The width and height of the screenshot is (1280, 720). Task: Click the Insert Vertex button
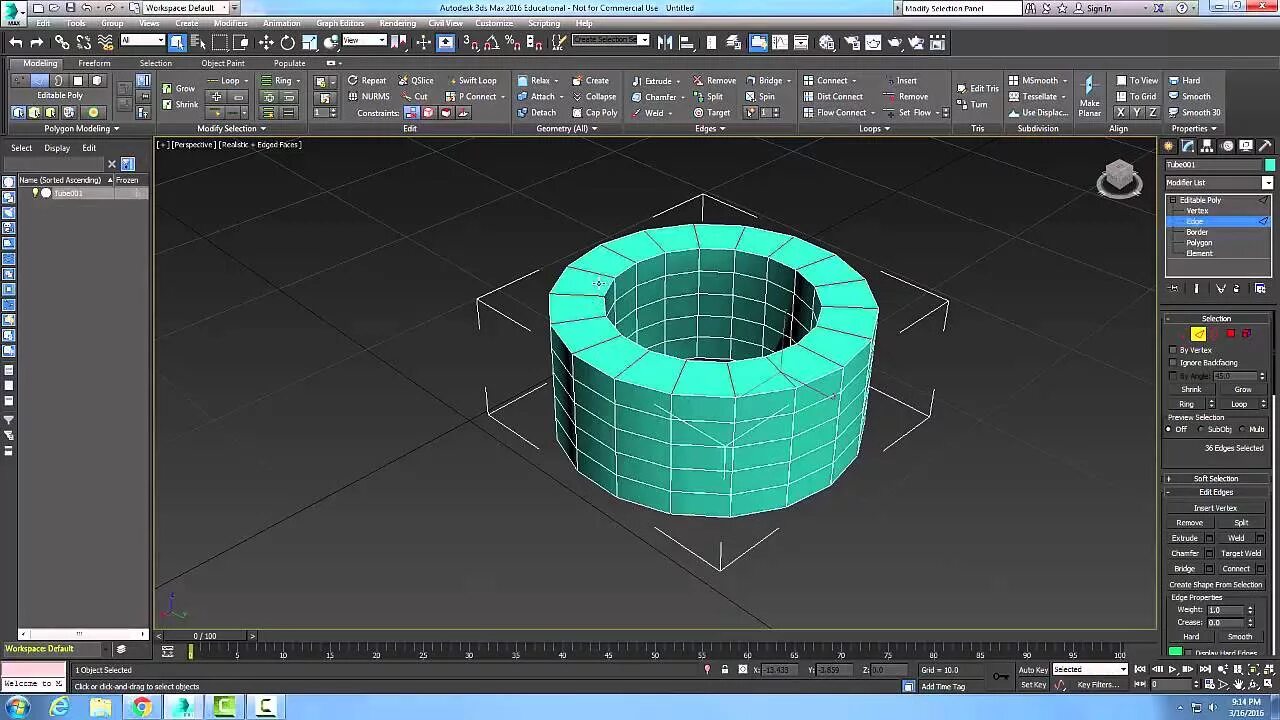tap(1215, 508)
